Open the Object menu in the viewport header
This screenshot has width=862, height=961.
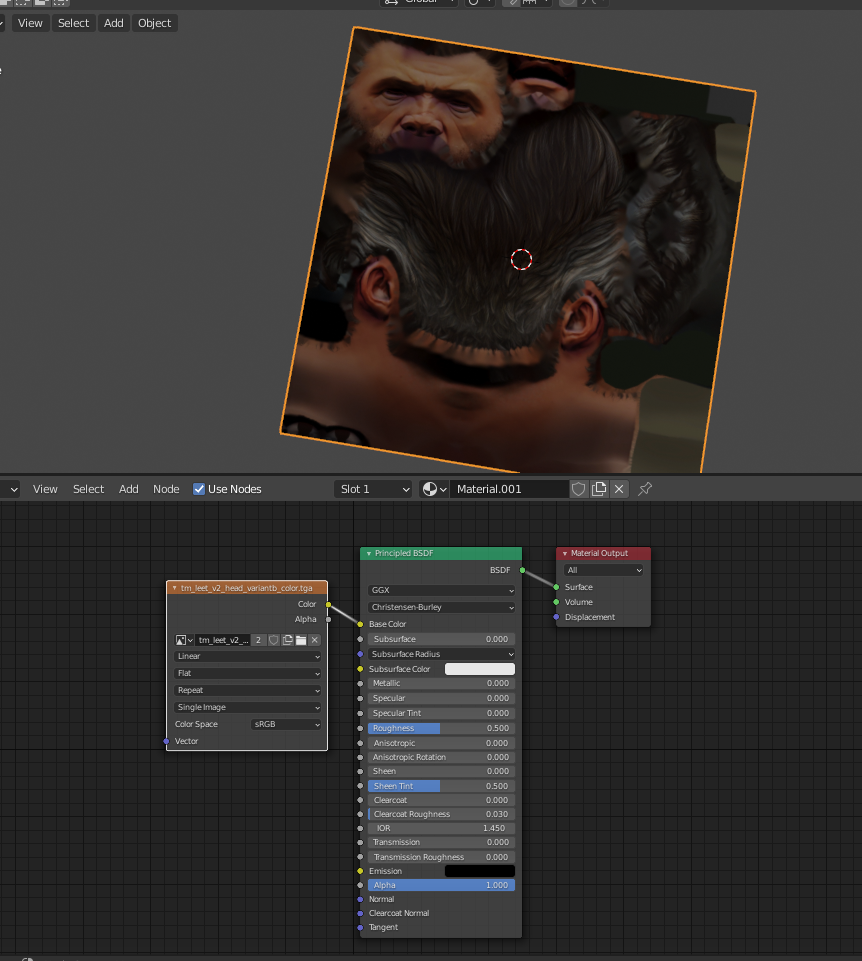point(154,23)
